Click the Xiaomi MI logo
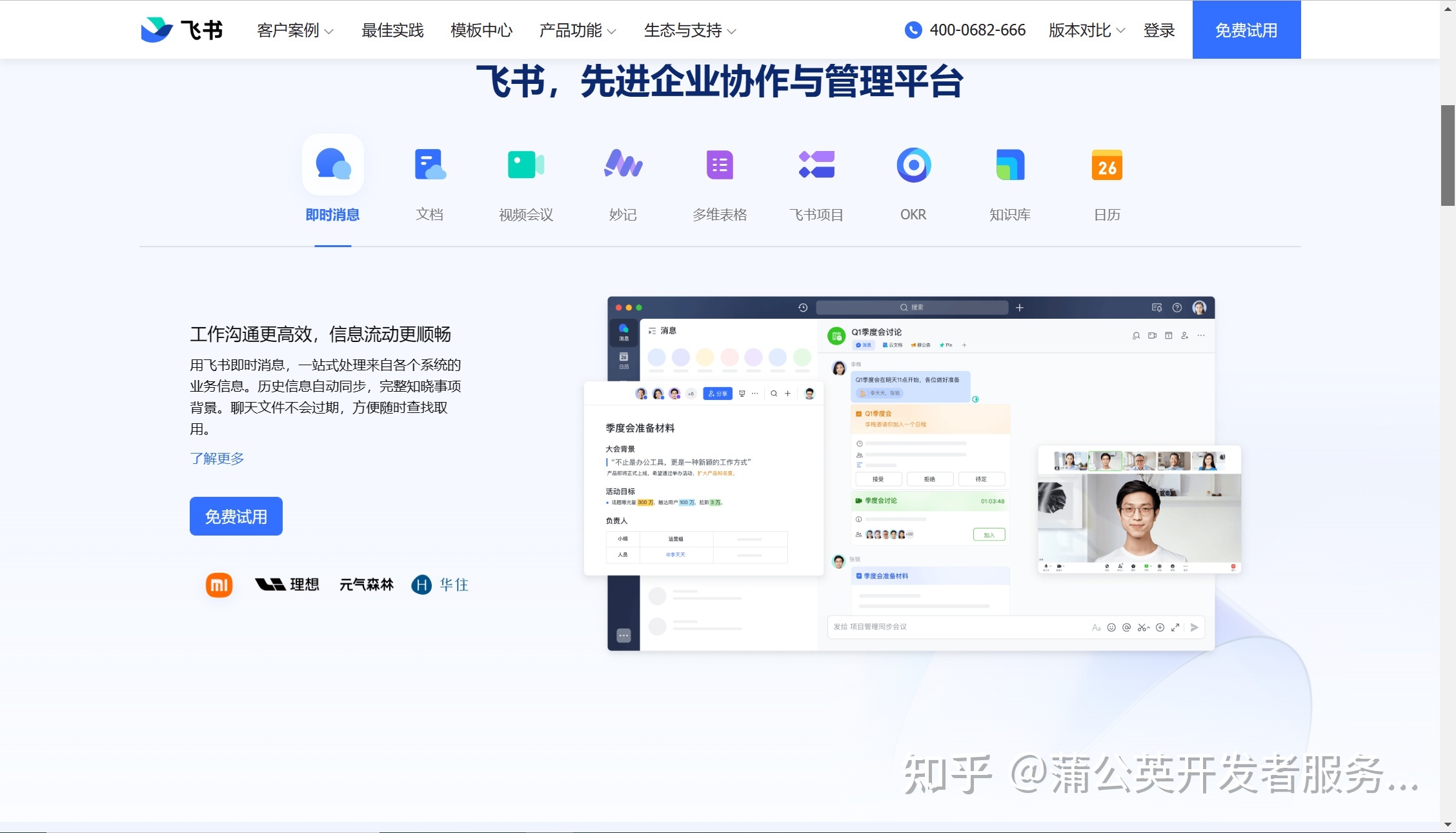This screenshot has width=1456, height=833. click(x=219, y=585)
